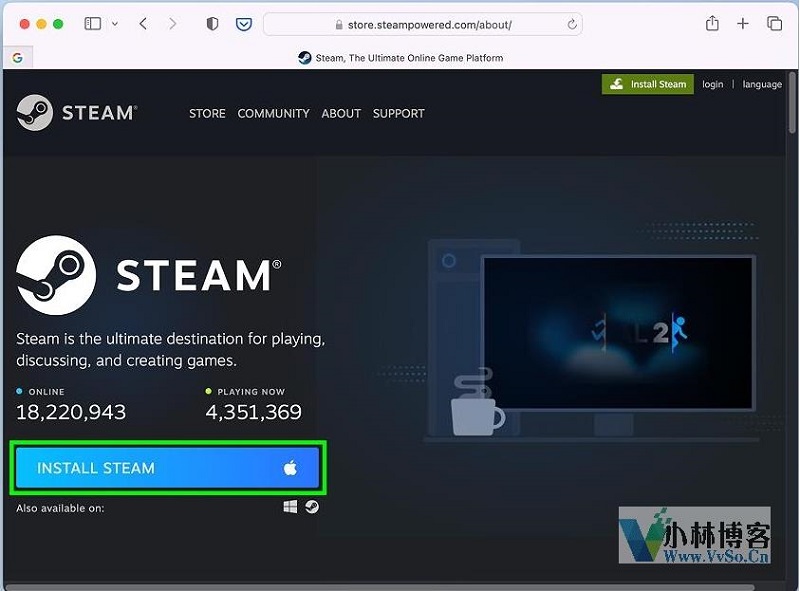Screen dimensions: 800x591
Task: Open the COMMUNITY menu
Action: click(273, 113)
